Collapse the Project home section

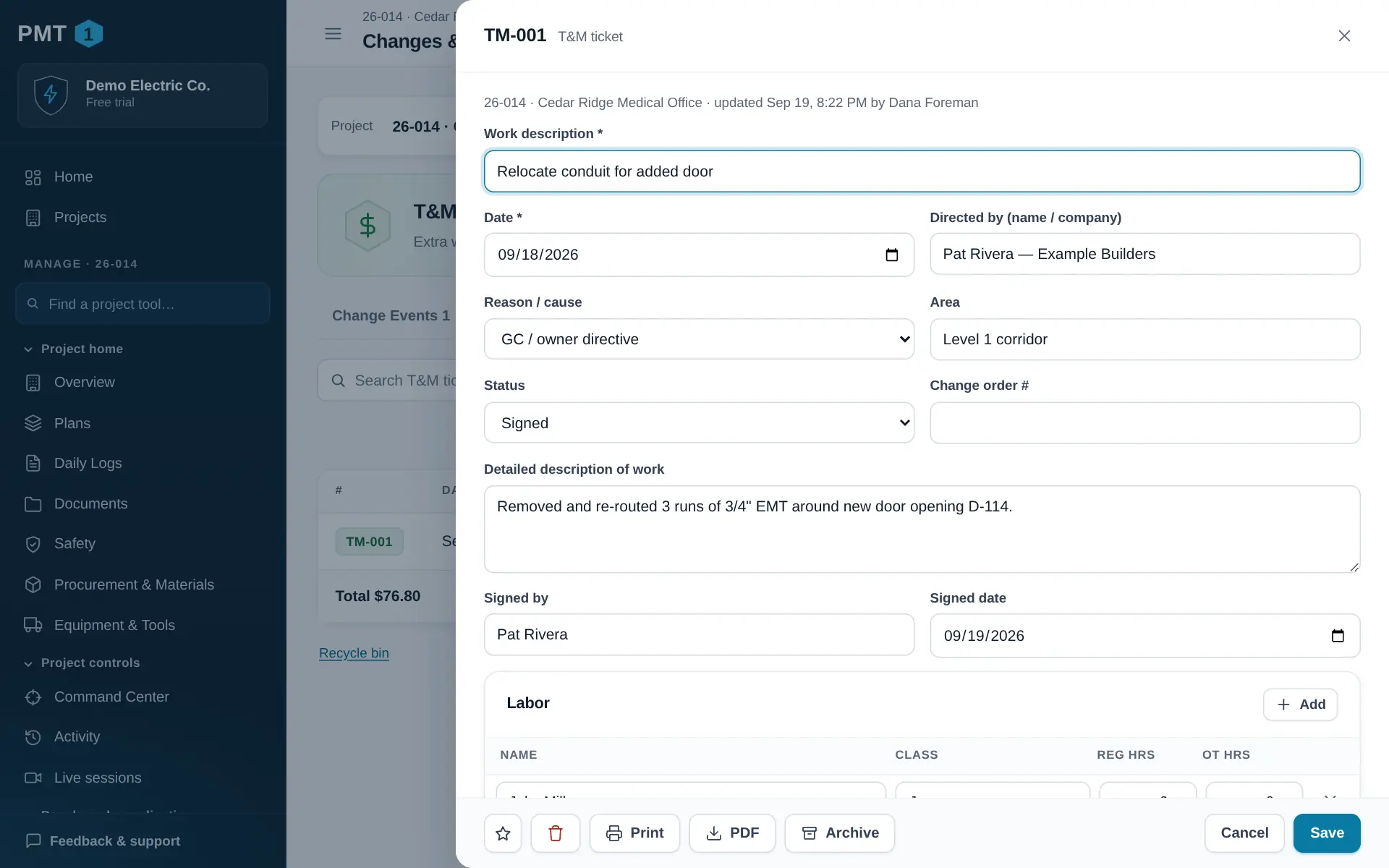(74, 349)
